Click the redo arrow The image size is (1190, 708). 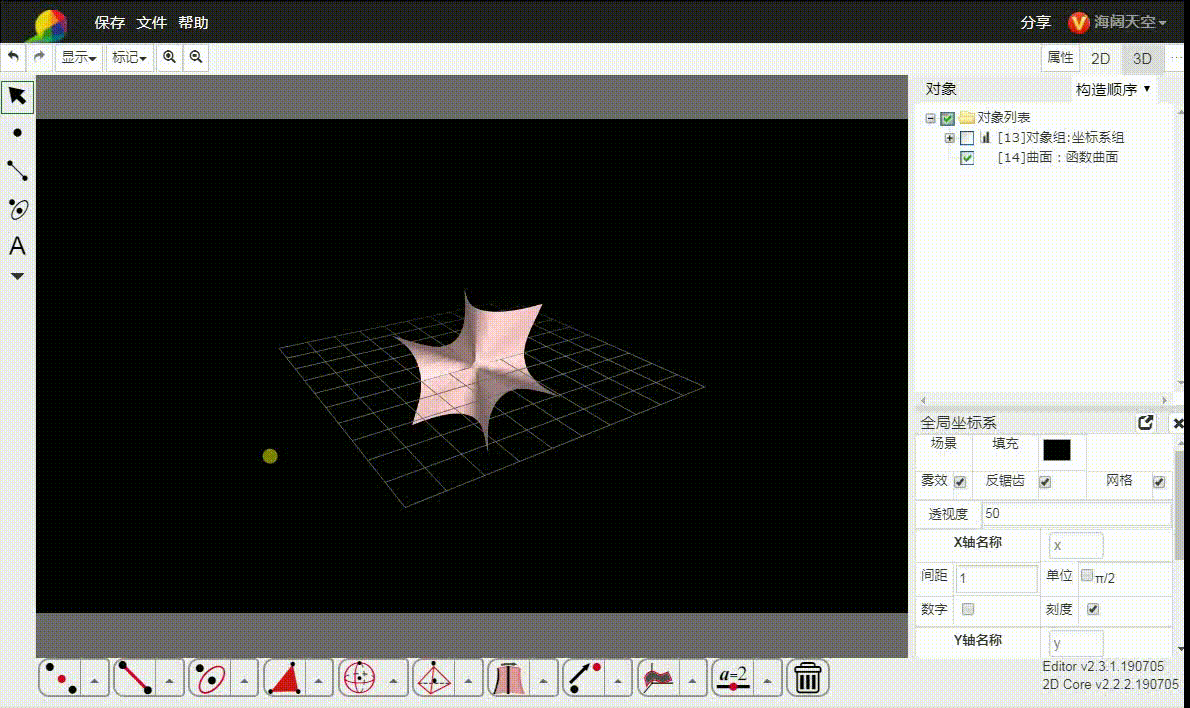tap(39, 57)
